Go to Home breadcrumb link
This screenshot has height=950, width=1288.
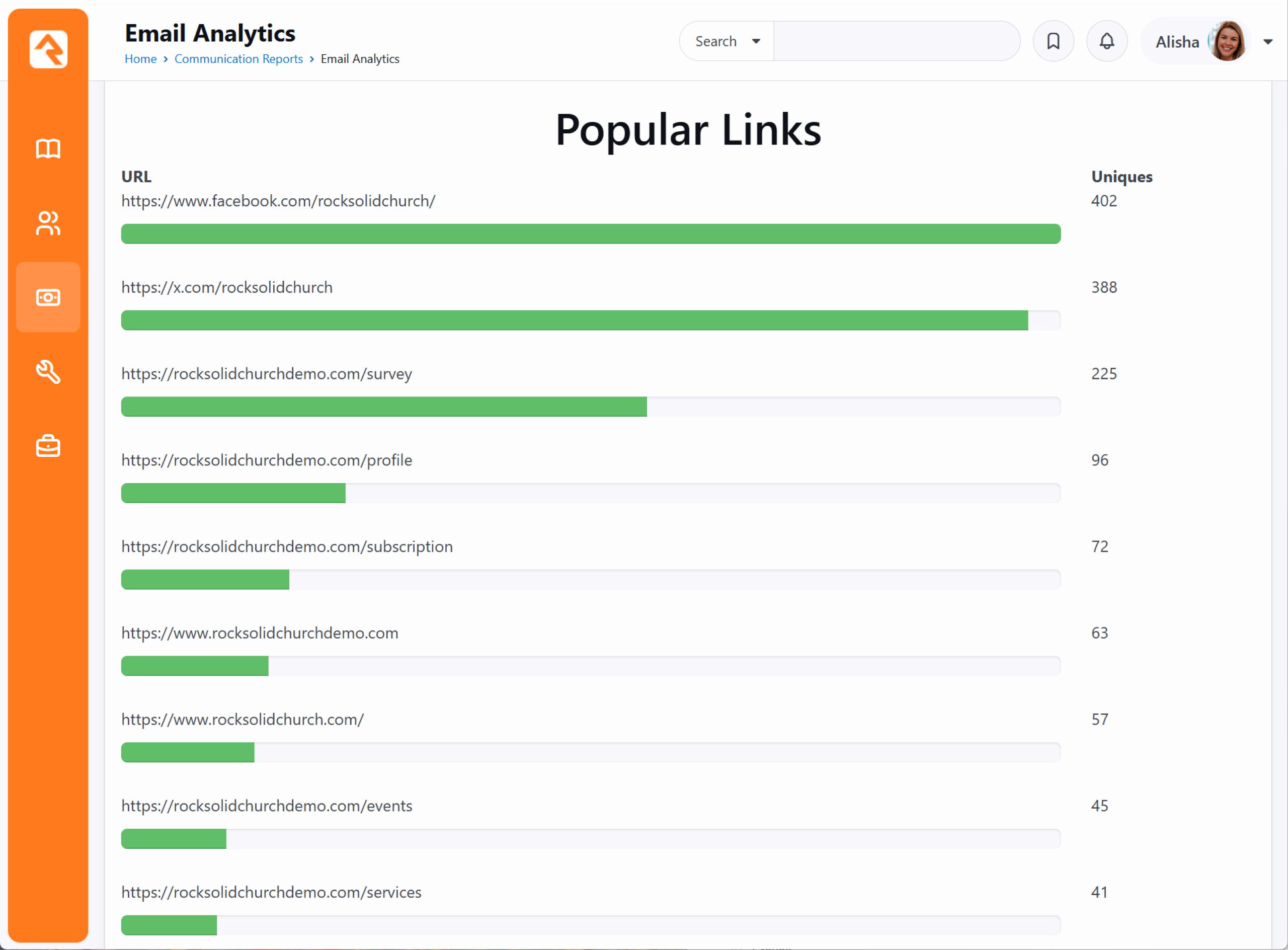click(x=140, y=59)
